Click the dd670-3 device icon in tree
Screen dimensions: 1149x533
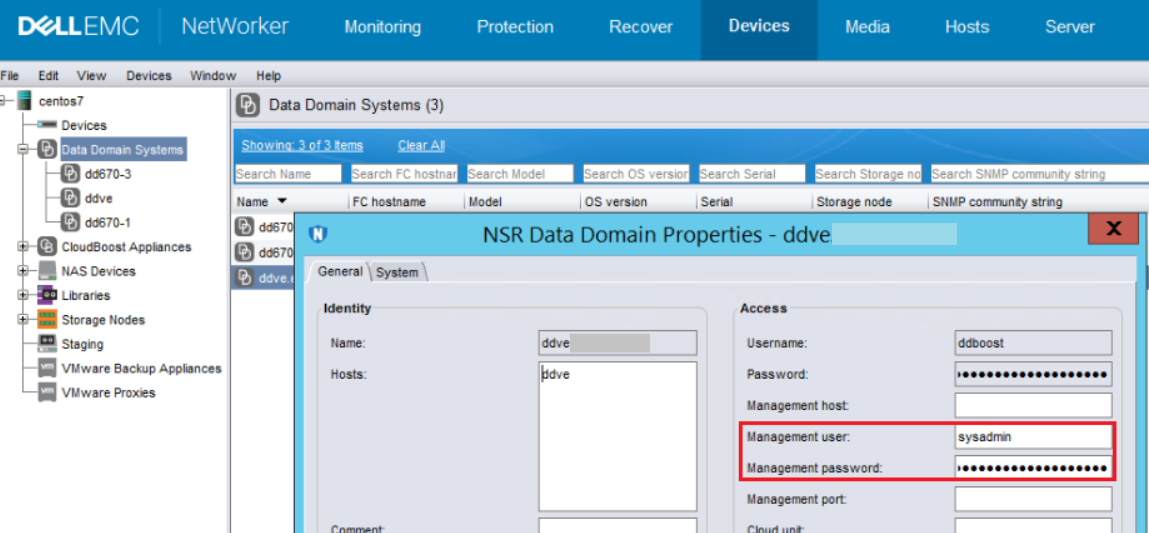(70, 174)
